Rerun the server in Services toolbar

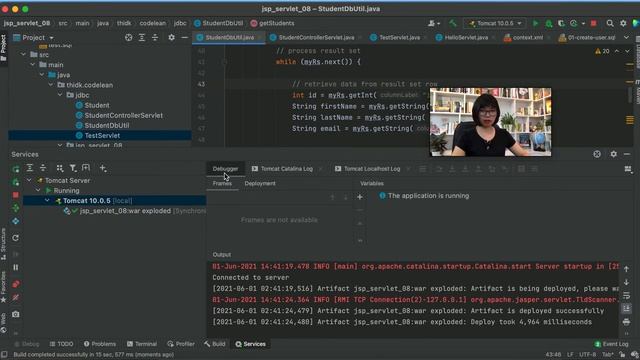pyautogui.click(x=16, y=169)
